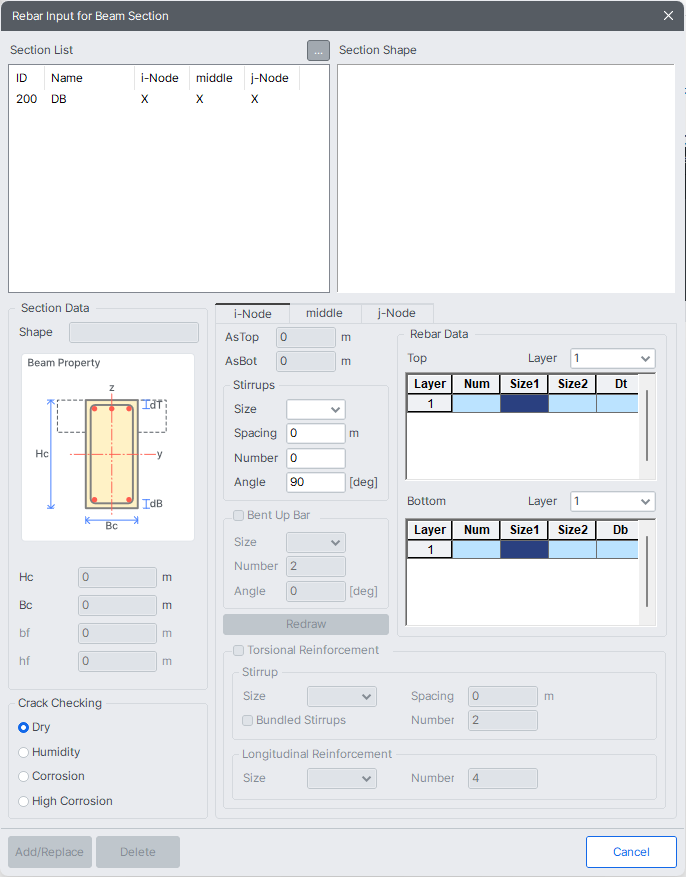Viewport: 686px width, 877px height.
Task: Click the Stirrups Spacing input field
Action: [x=315, y=433]
